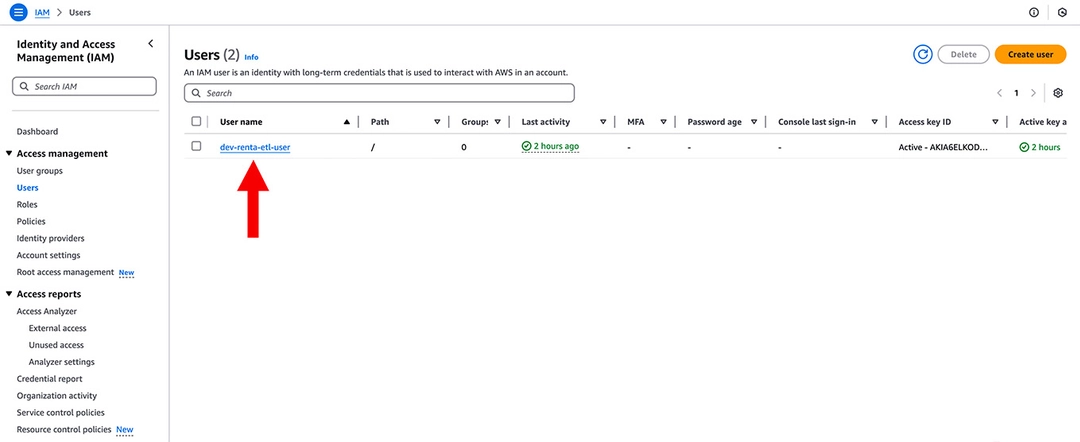1080x442 pixels.
Task: Open Resource control policies
Action: (x=64, y=430)
